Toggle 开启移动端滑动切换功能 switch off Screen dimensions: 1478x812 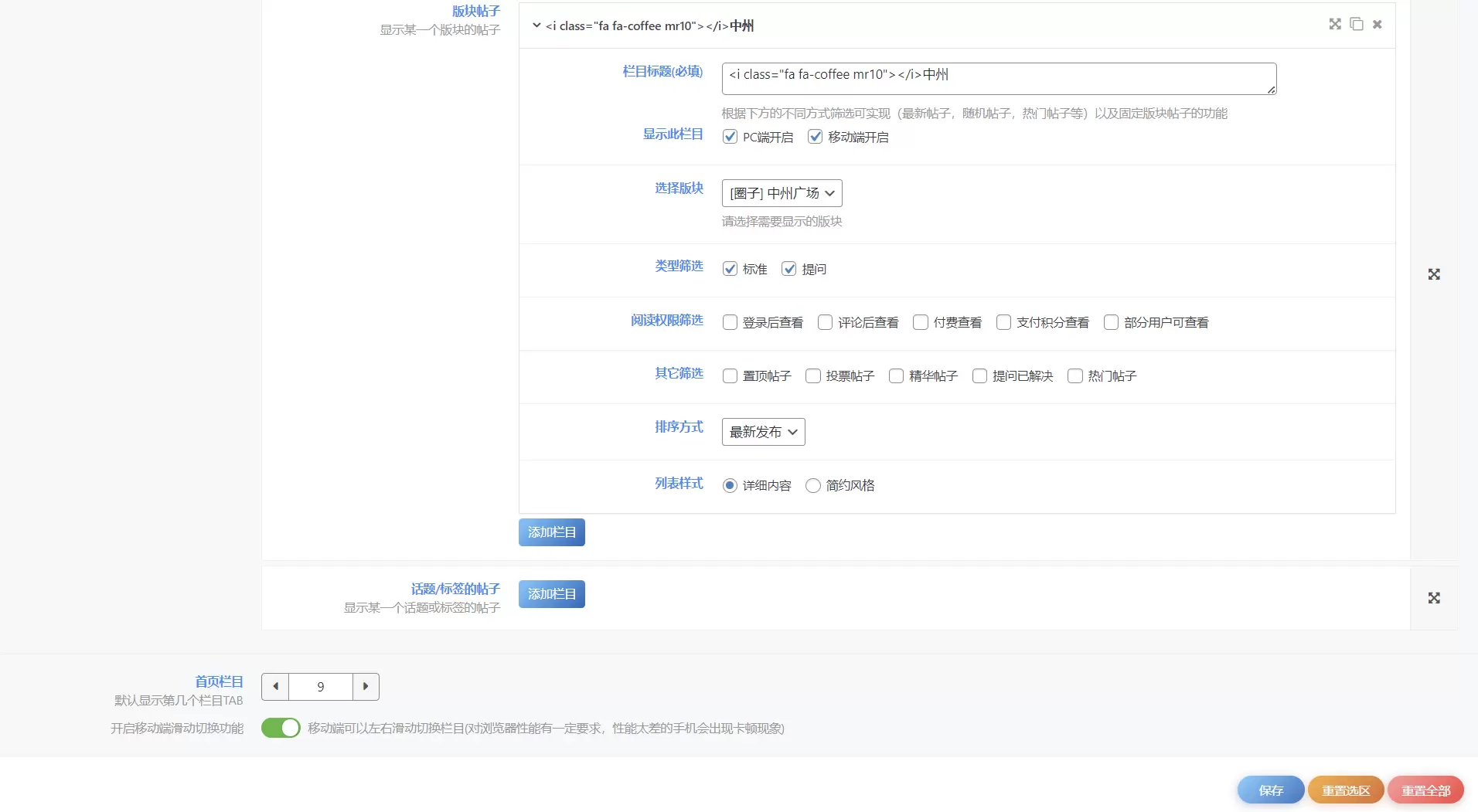click(x=281, y=728)
